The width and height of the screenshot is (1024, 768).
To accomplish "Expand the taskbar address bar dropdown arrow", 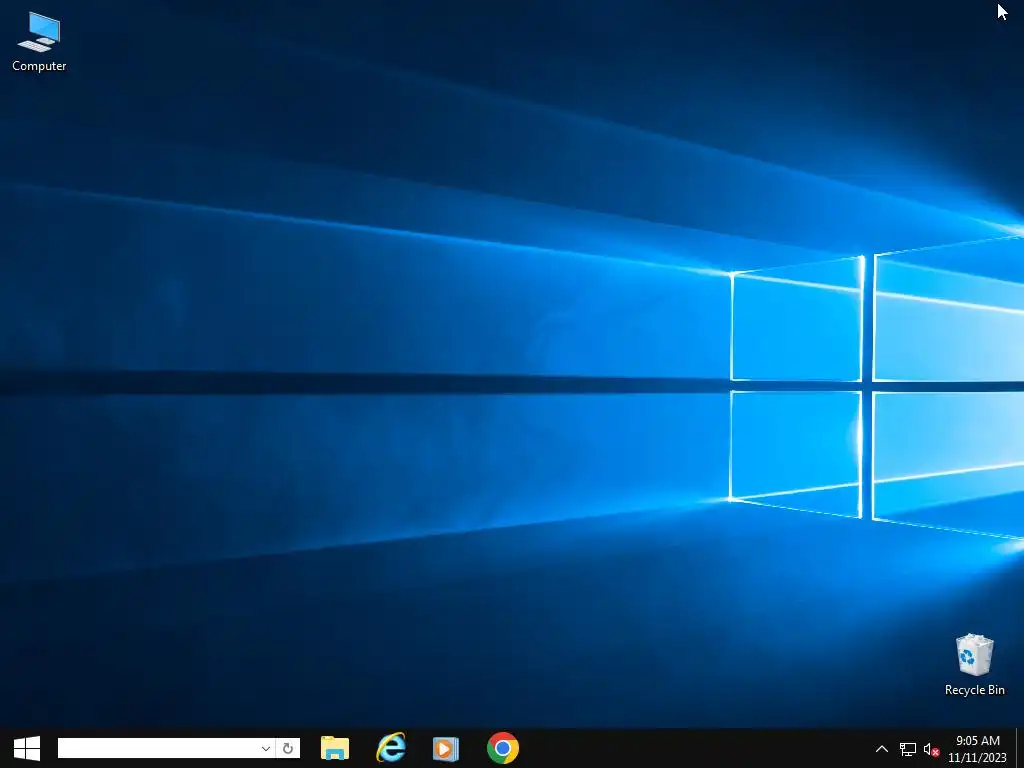I will click(x=266, y=748).
